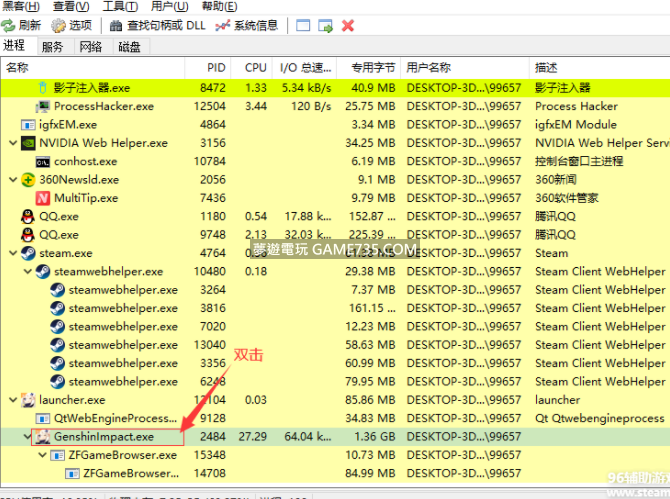Image resolution: width=670 pixels, height=499 pixels.
Task: Sort by the 专用字节 column header
Action: pos(369,68)
